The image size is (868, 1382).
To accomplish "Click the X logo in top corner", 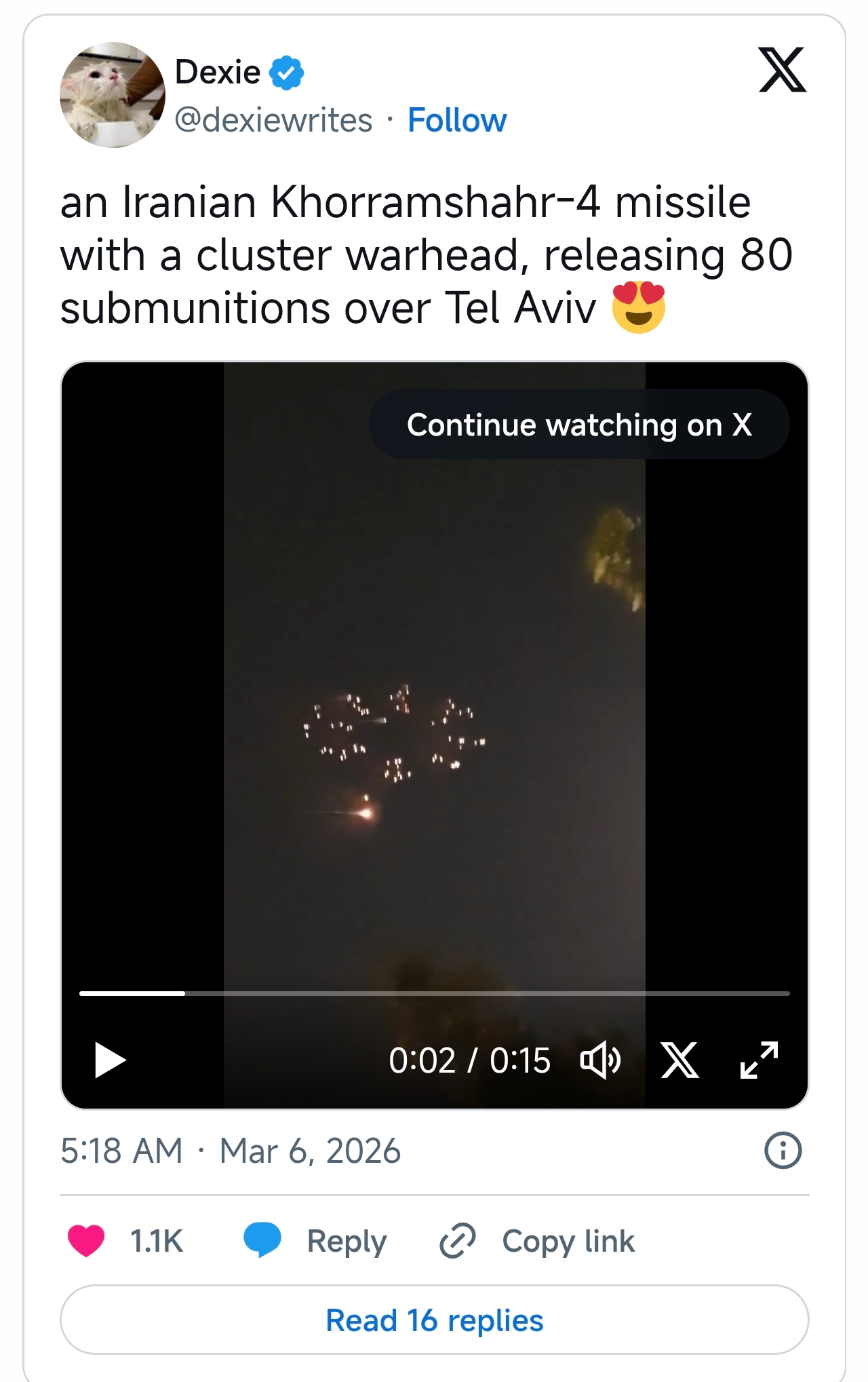I will pyautogui.click(x=783, y=70).
